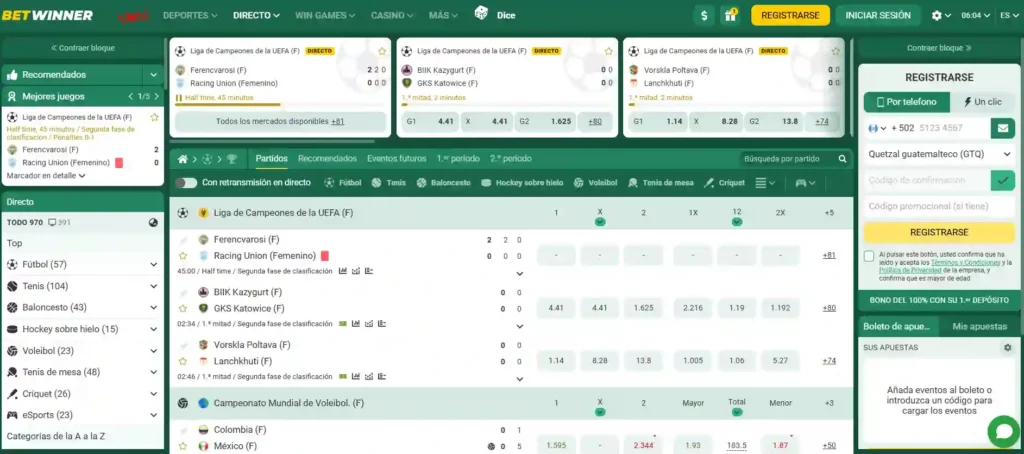
Task: Click Código promocional input field
Action: tap(940, 206)
